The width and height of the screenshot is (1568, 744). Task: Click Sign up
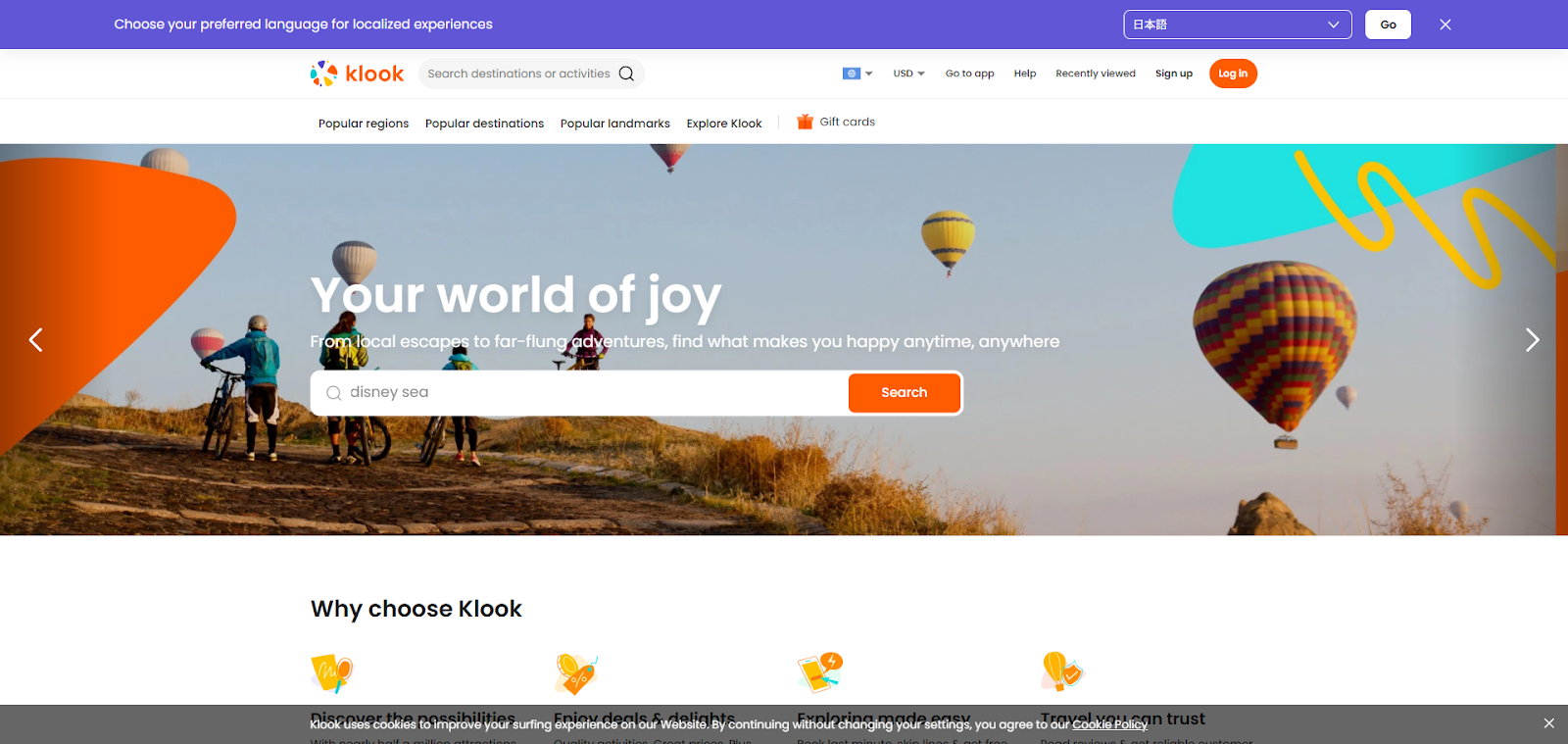[1174, 74]
